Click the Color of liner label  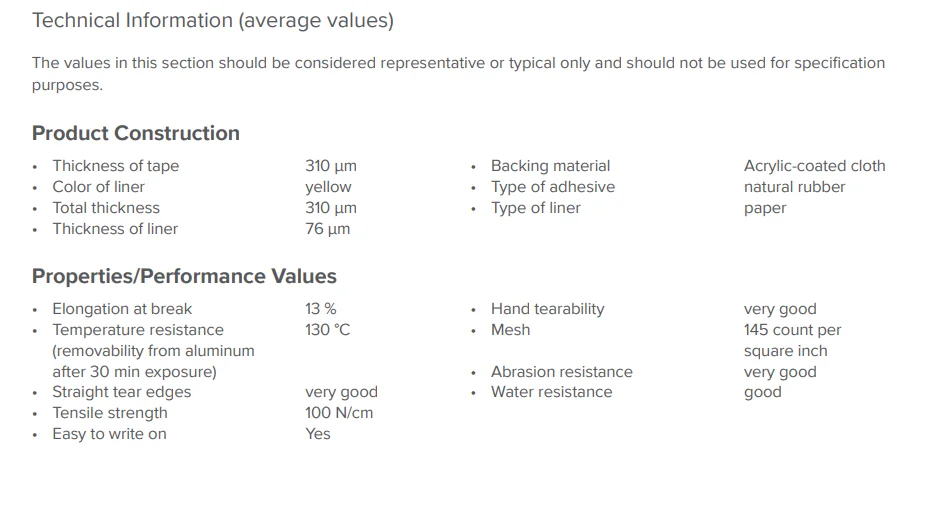pyautogui.click(x=98, y=187)
